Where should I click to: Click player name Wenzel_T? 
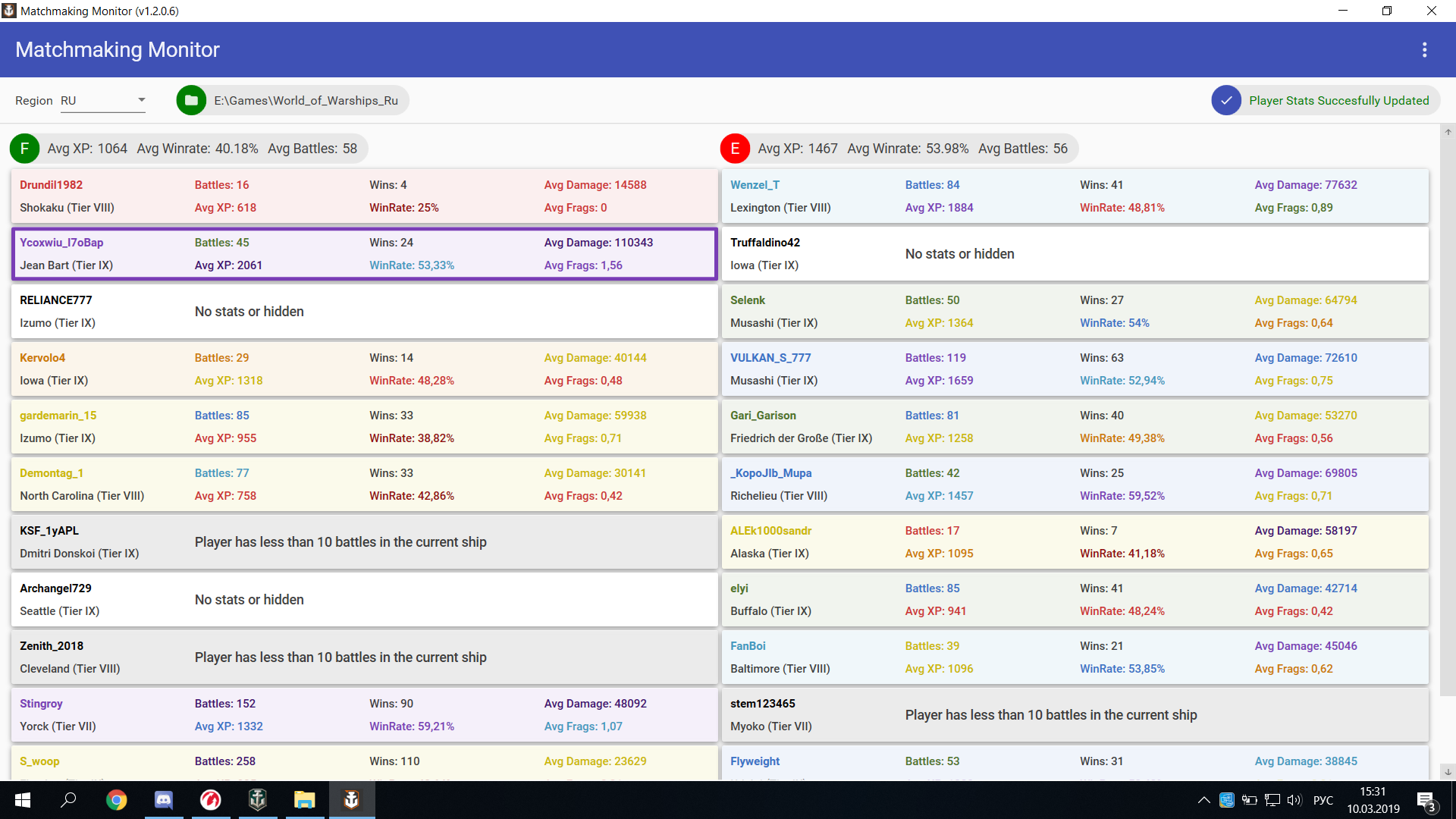click(x=755, y=185)
